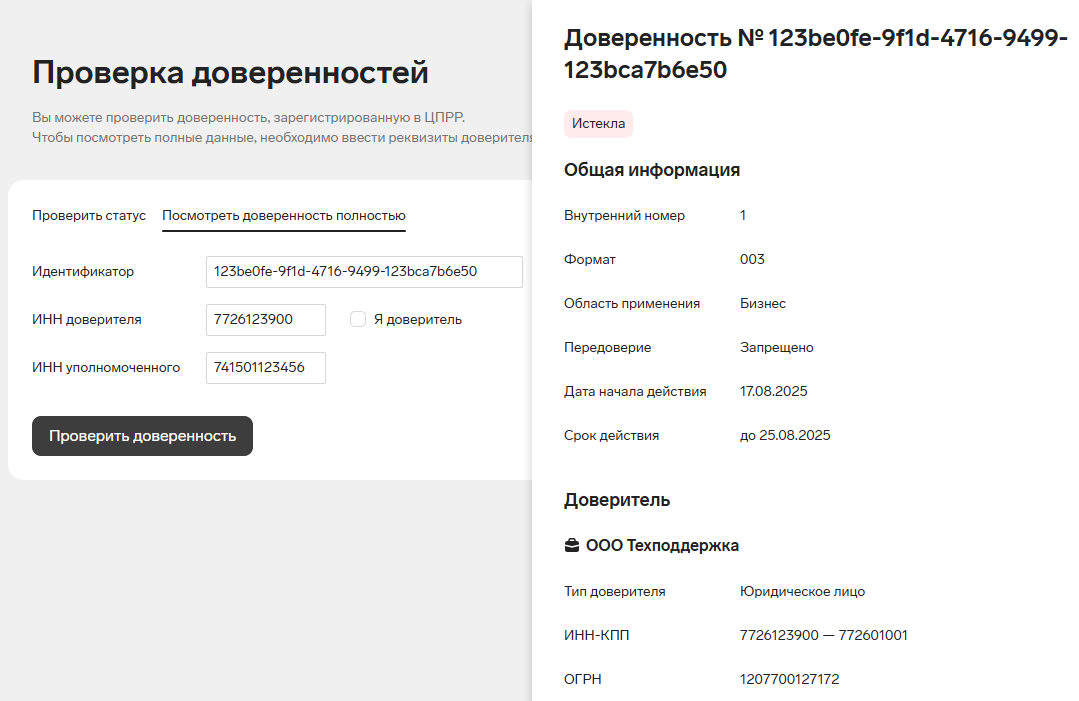The width and height of the screenshot is (1079, 701).
Task: Click the "Общая информация" section heading
Action: point(652,170)
